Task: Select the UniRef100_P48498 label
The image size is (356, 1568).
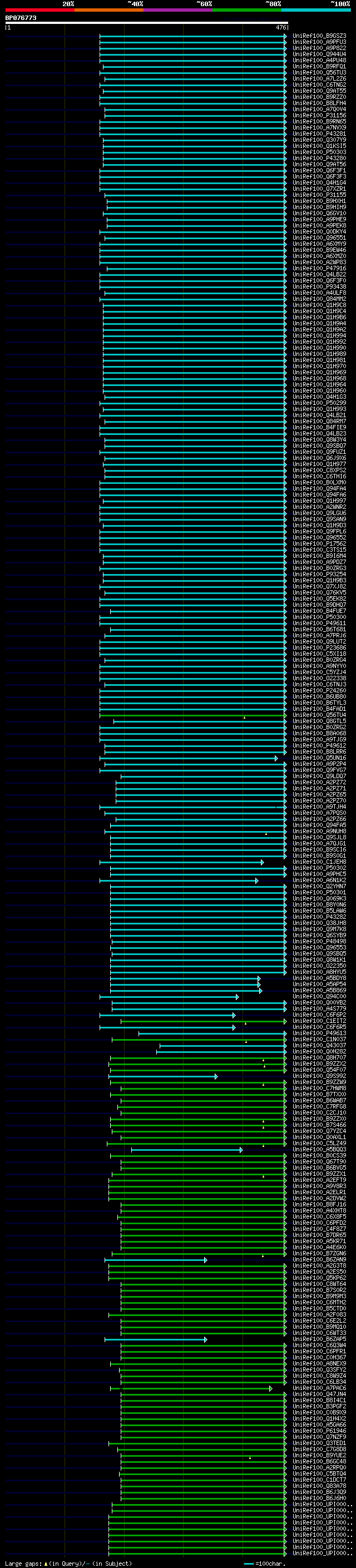Action: [x=319, y=942]
